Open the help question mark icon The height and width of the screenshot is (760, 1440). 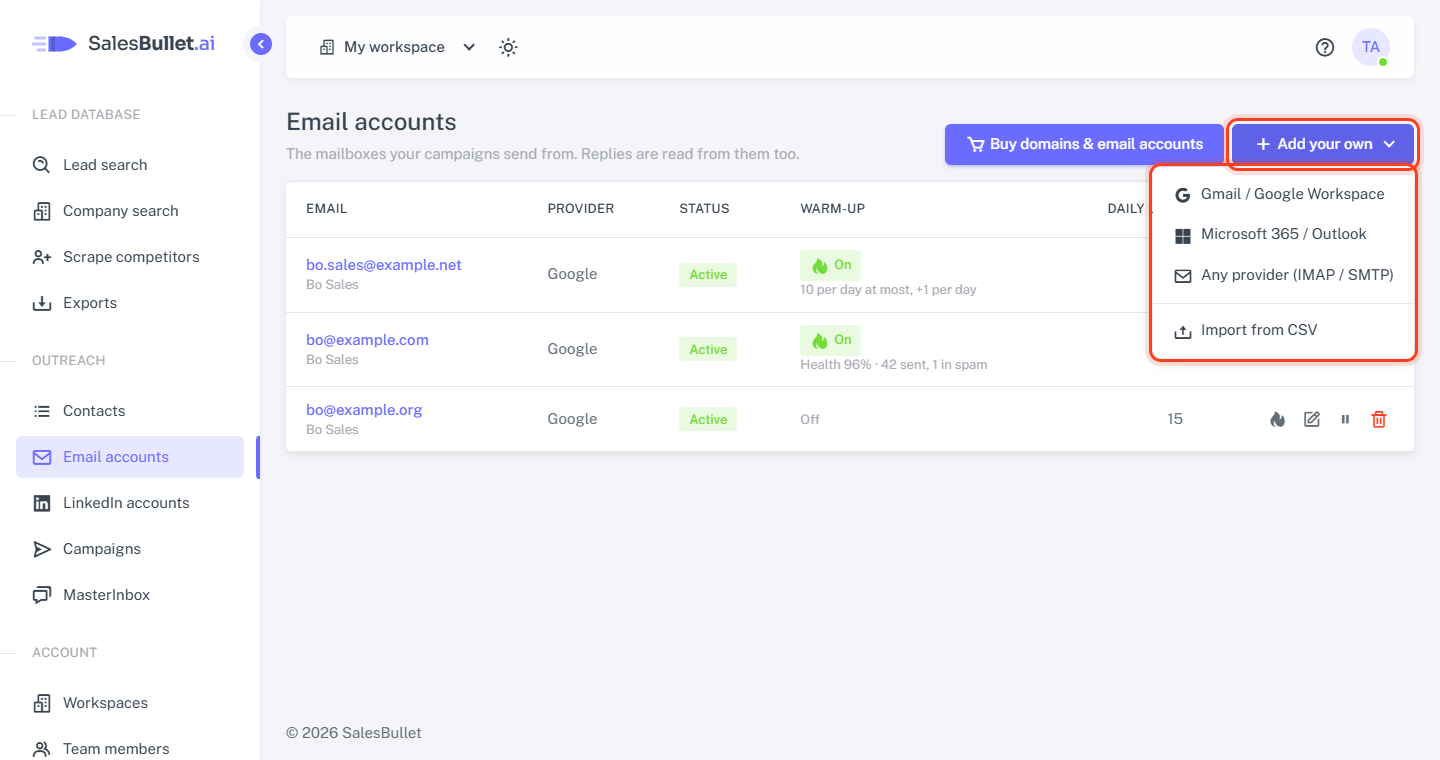pyautogui.click(x=1325, y=47)
